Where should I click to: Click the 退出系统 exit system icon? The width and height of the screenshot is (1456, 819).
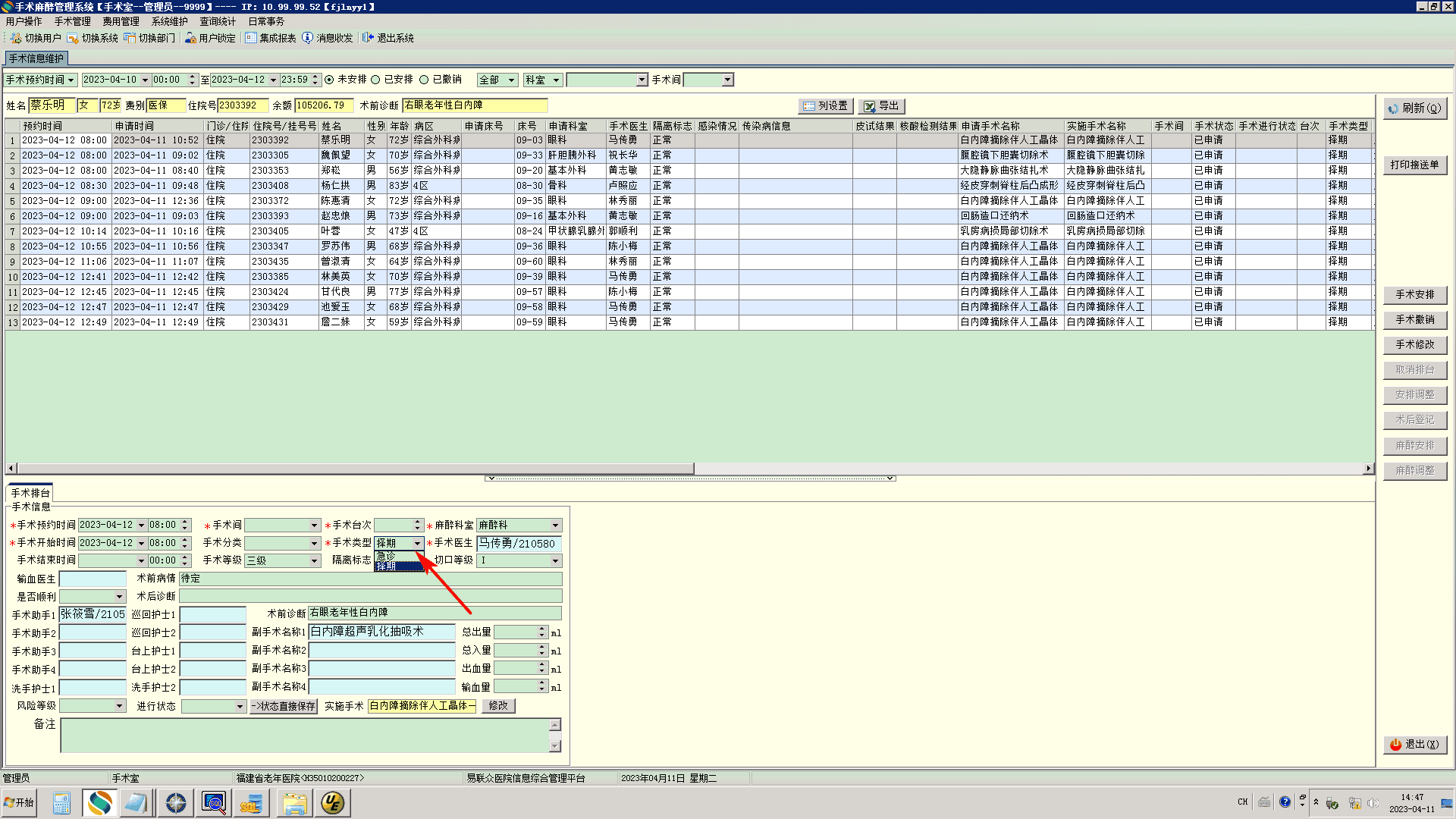[x=368, y=38]
